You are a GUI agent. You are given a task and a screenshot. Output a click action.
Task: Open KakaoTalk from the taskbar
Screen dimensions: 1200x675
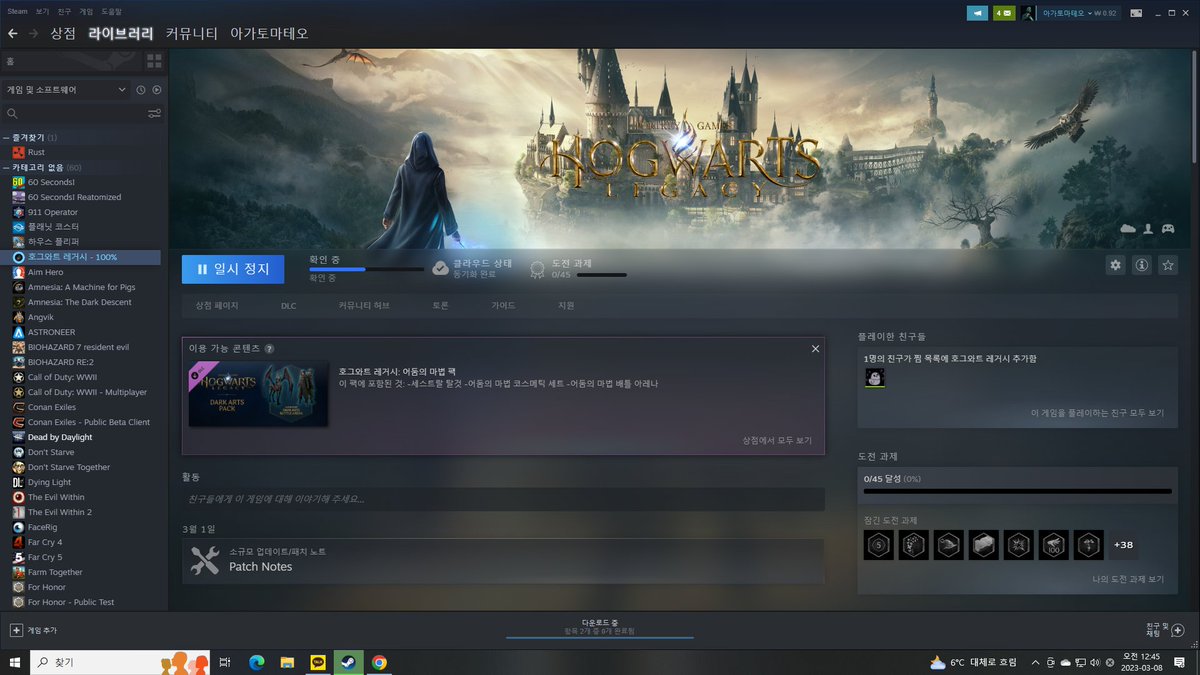[x=318, y=662]
